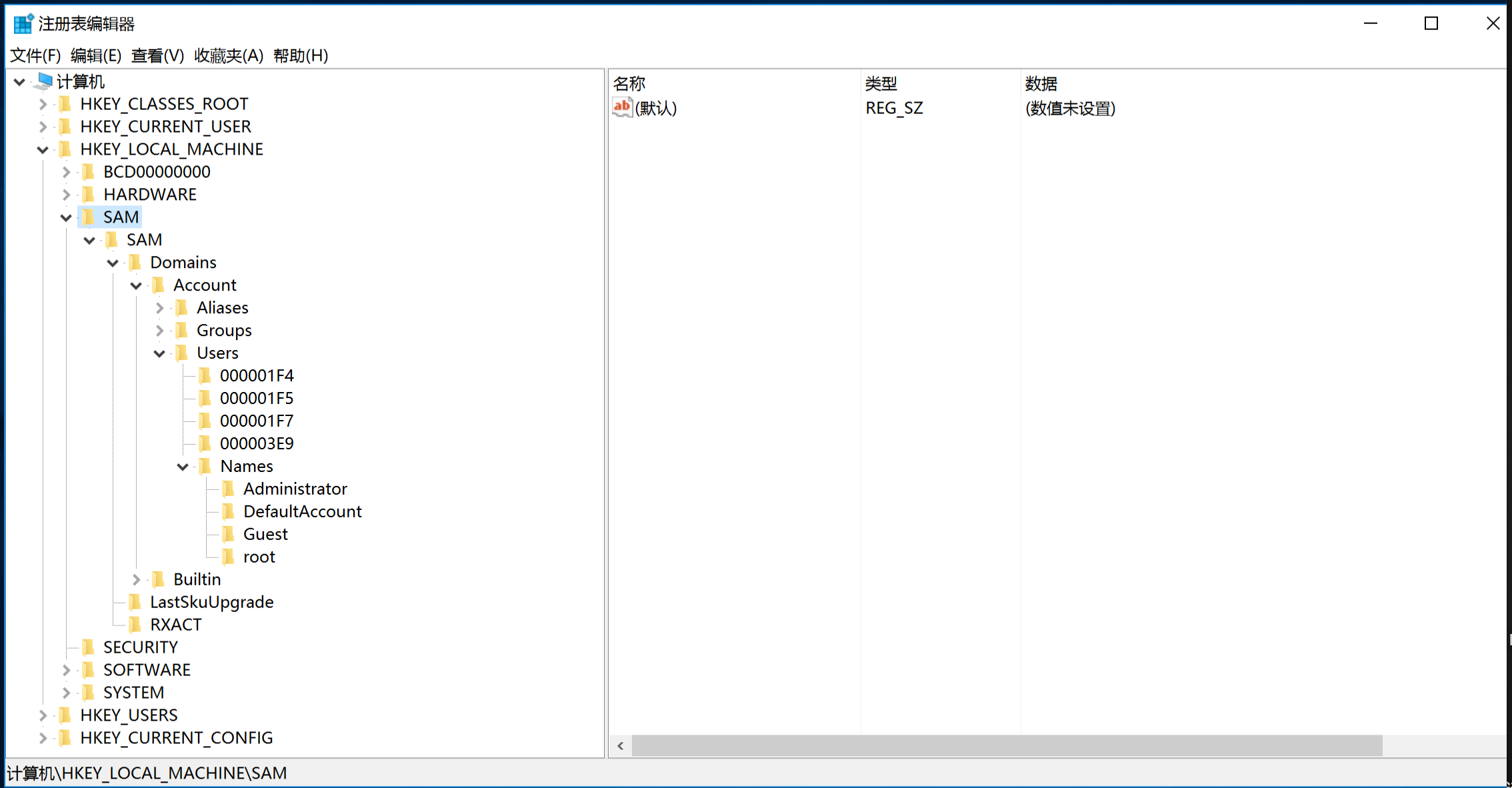Click the address path in status bar
The image size is (1512, 788).
click(x=147, y=773)
